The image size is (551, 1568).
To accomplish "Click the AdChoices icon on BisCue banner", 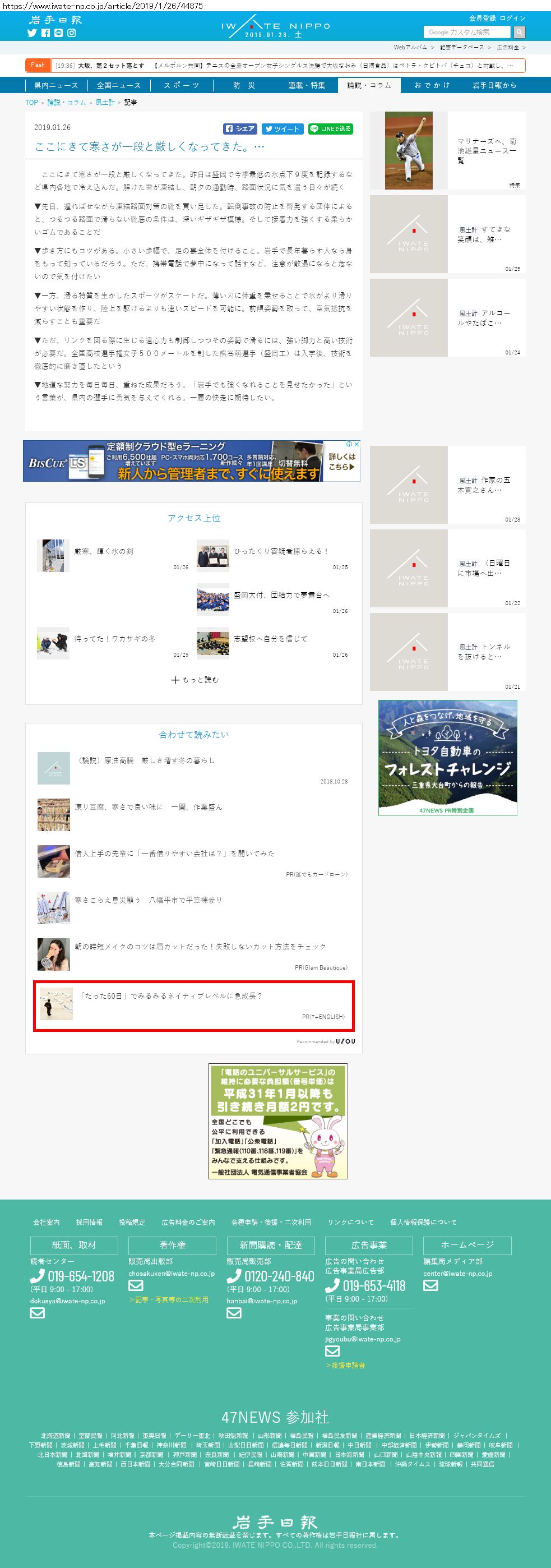I will (349, 444).
